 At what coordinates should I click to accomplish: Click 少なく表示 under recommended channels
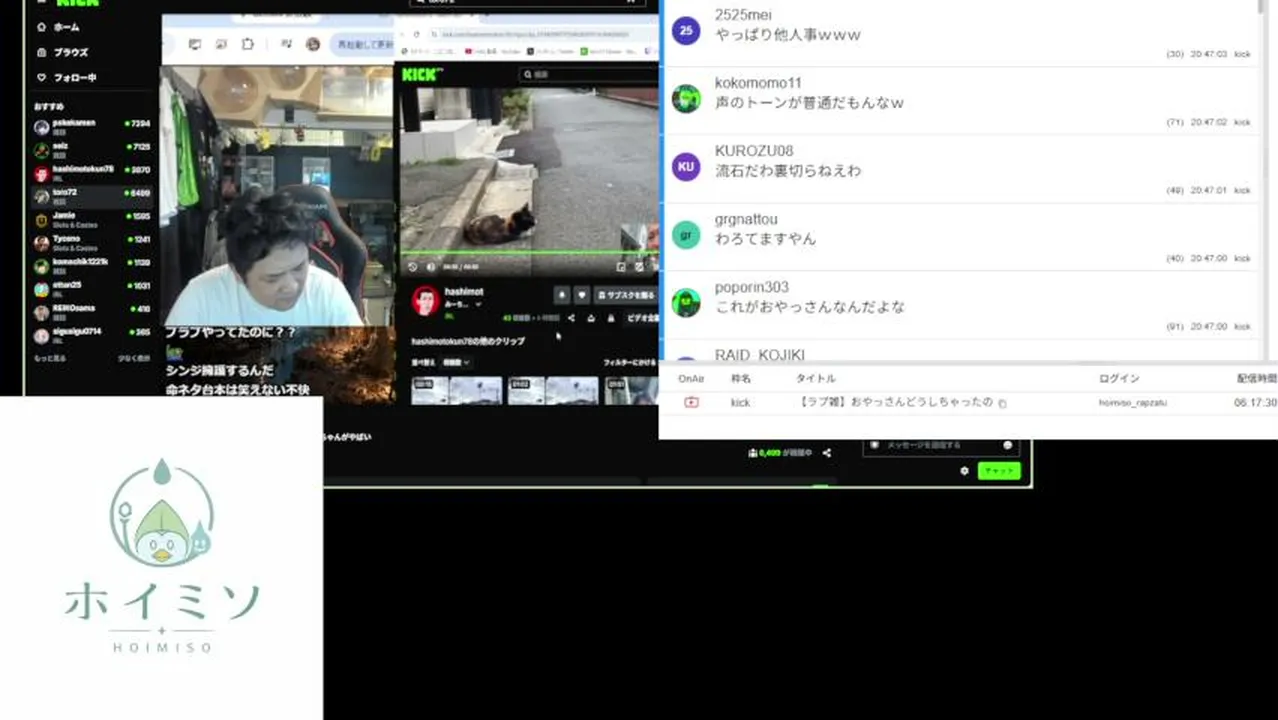[x=134, y=358]
